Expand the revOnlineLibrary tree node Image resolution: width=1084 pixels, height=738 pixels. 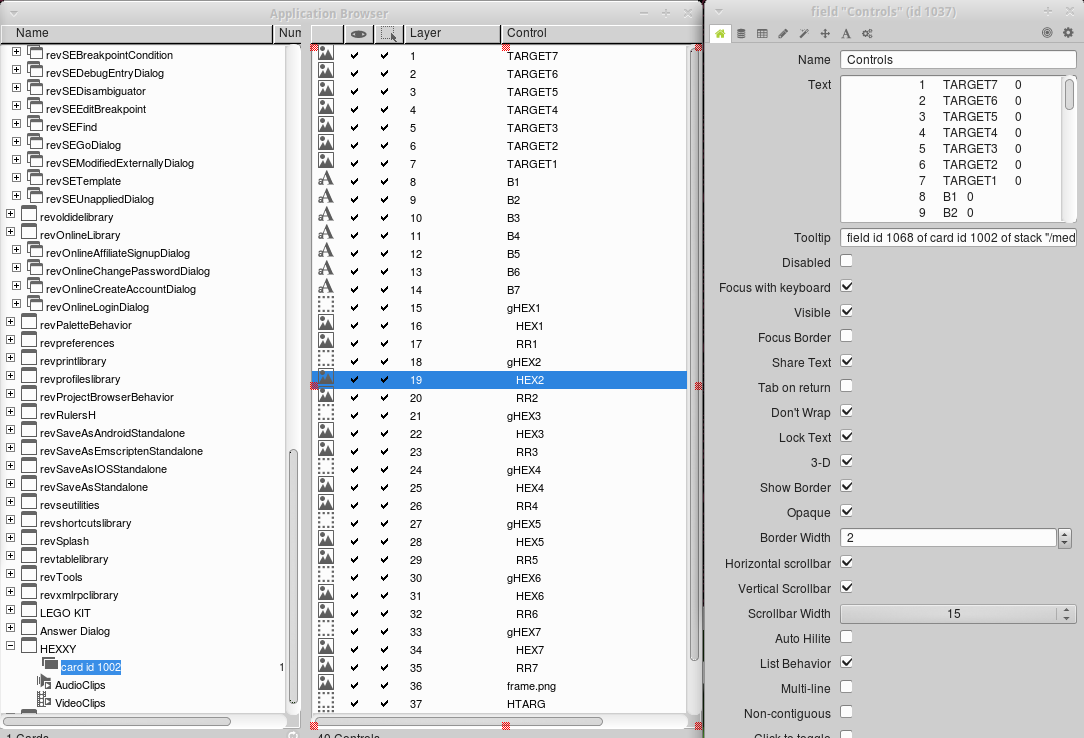[11, 235]
